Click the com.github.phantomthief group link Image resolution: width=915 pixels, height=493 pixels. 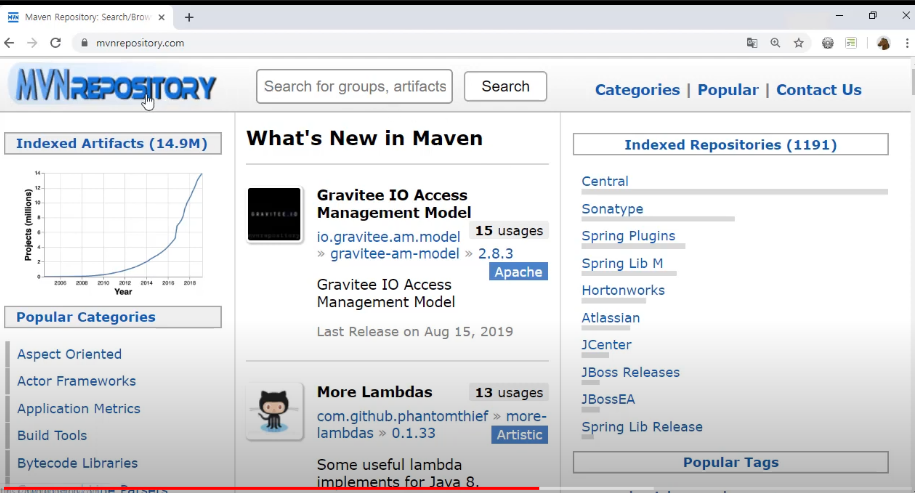pos(403,416)
